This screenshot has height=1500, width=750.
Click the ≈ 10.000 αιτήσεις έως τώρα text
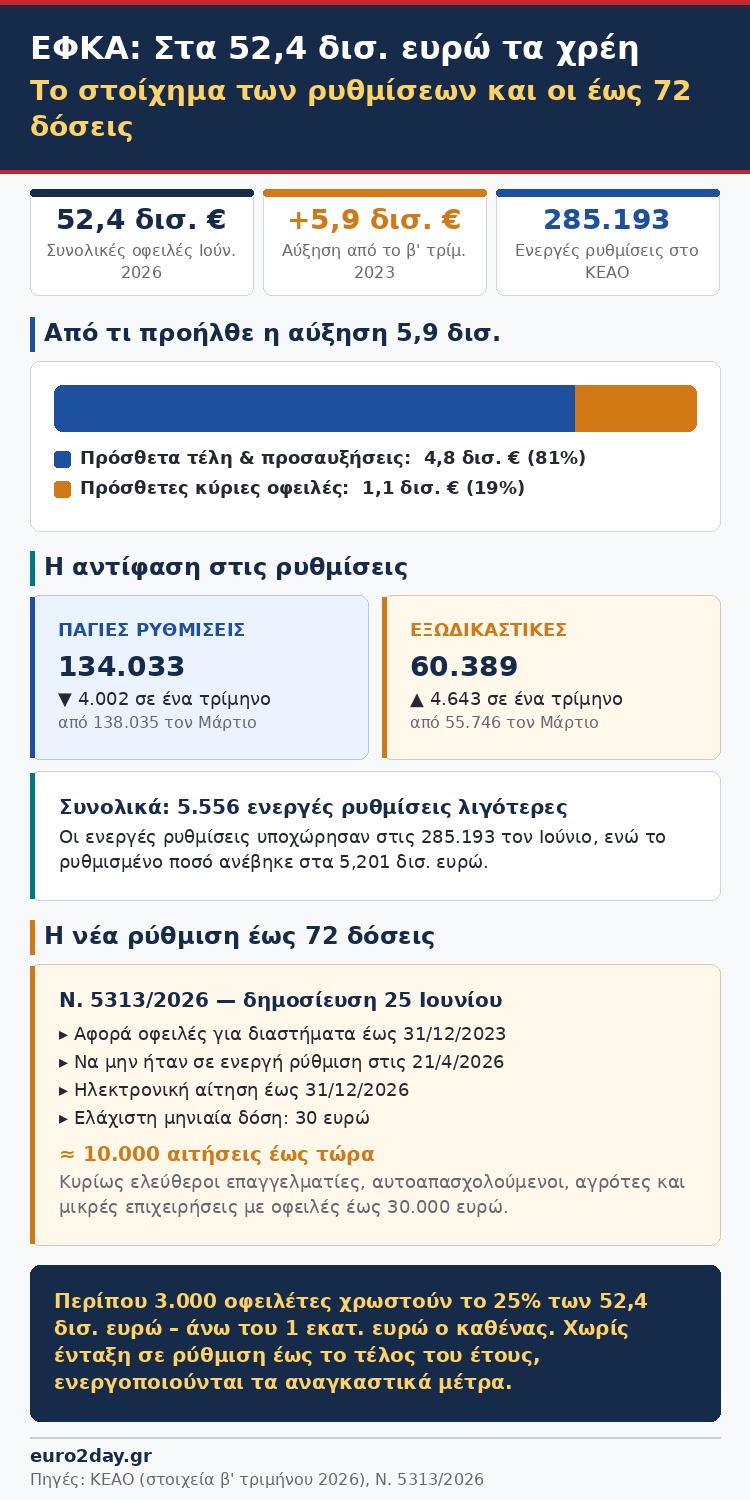coord(217,1154)
